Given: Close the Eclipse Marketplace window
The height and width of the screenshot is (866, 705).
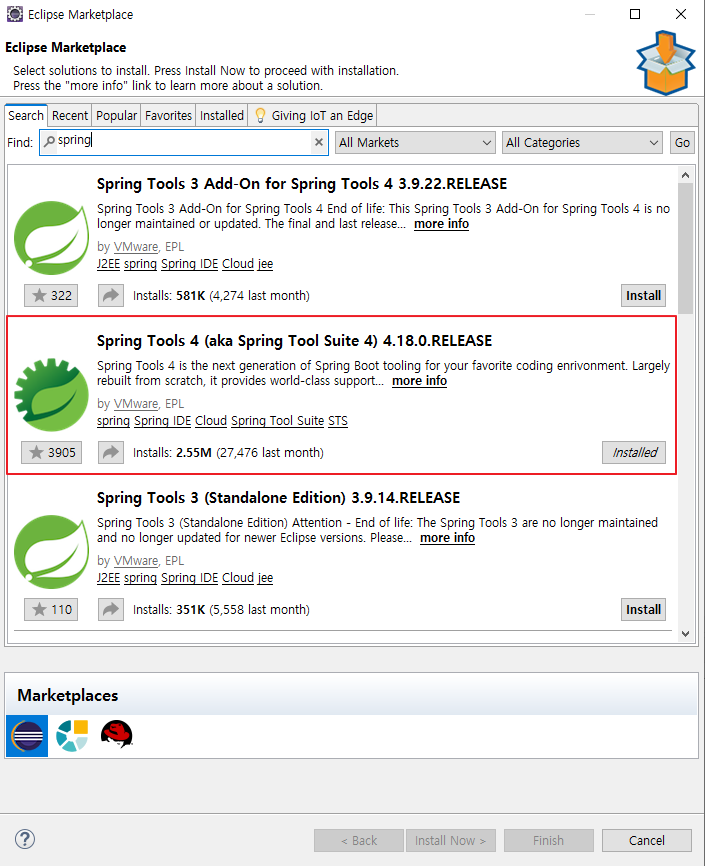Looking at the screenshot, I should (x=681, y=14).
